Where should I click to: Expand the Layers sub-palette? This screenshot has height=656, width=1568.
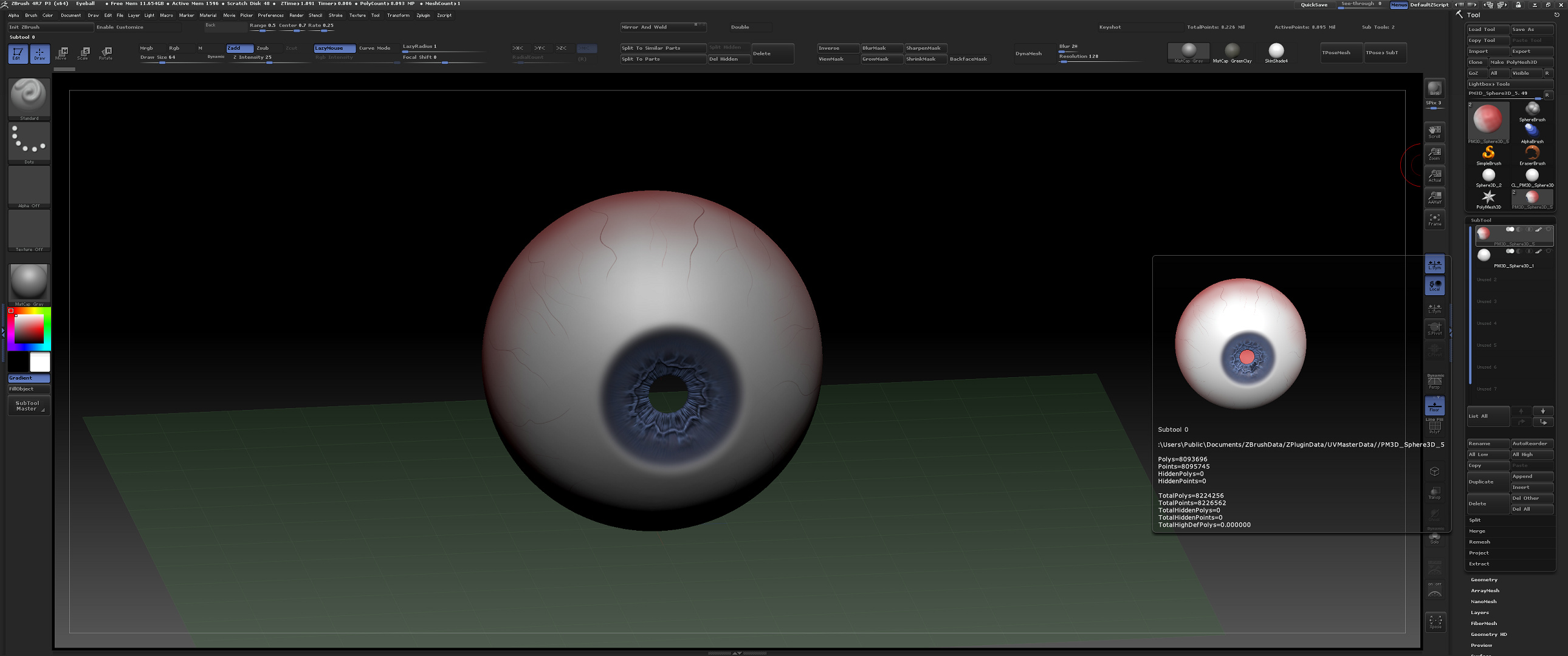pos(1480,612)
